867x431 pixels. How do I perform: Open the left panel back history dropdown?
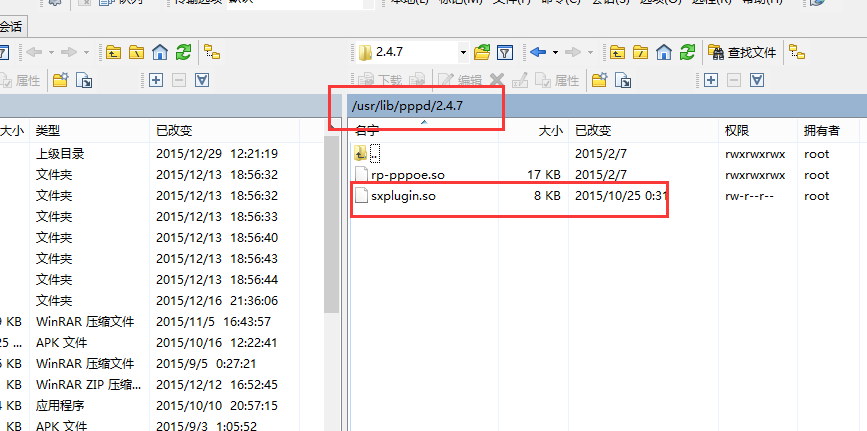(51, 52)
